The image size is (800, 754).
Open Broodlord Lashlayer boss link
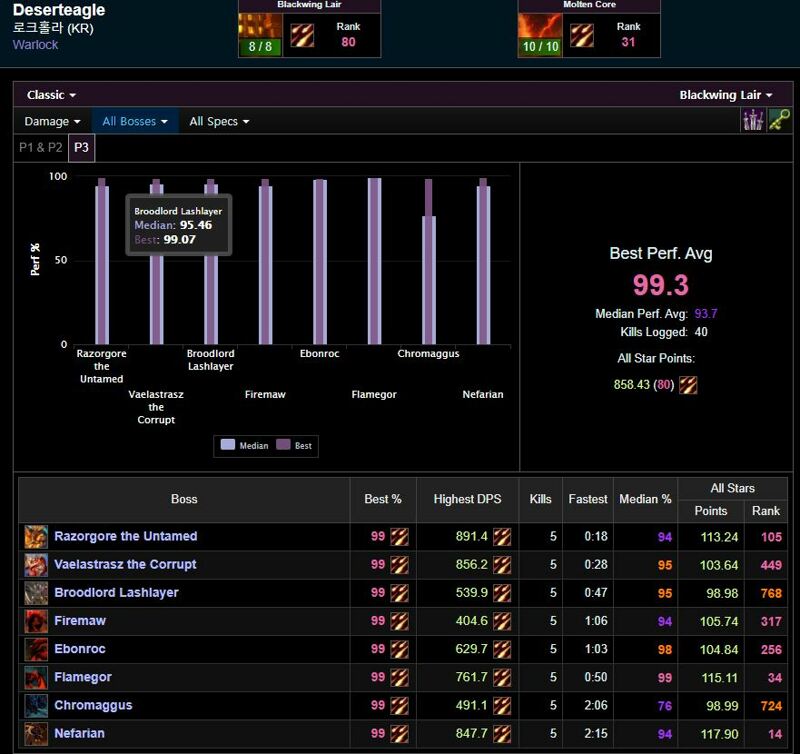(116, 592)
